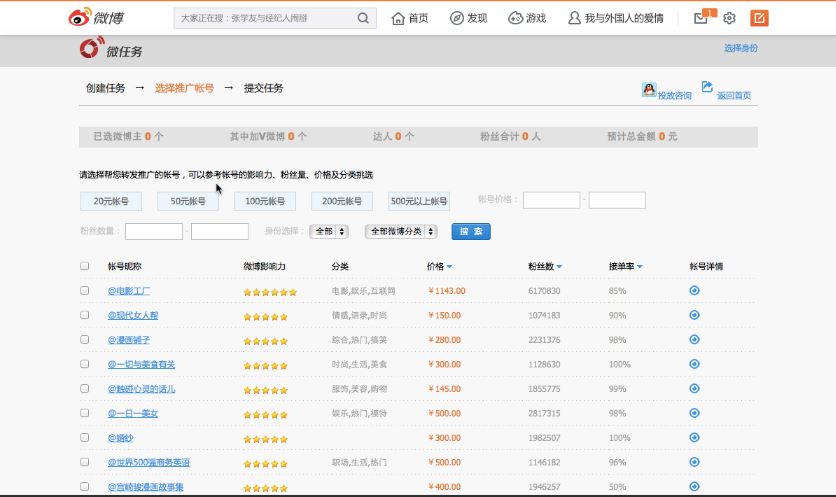
Task: Check the box for @触碰心灵的话儿
Action: pyautogui.click(x=84, y=388)
